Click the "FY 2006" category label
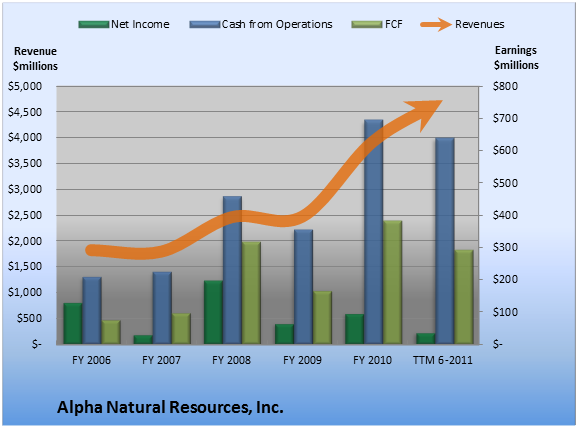 (x=91, y=360)
